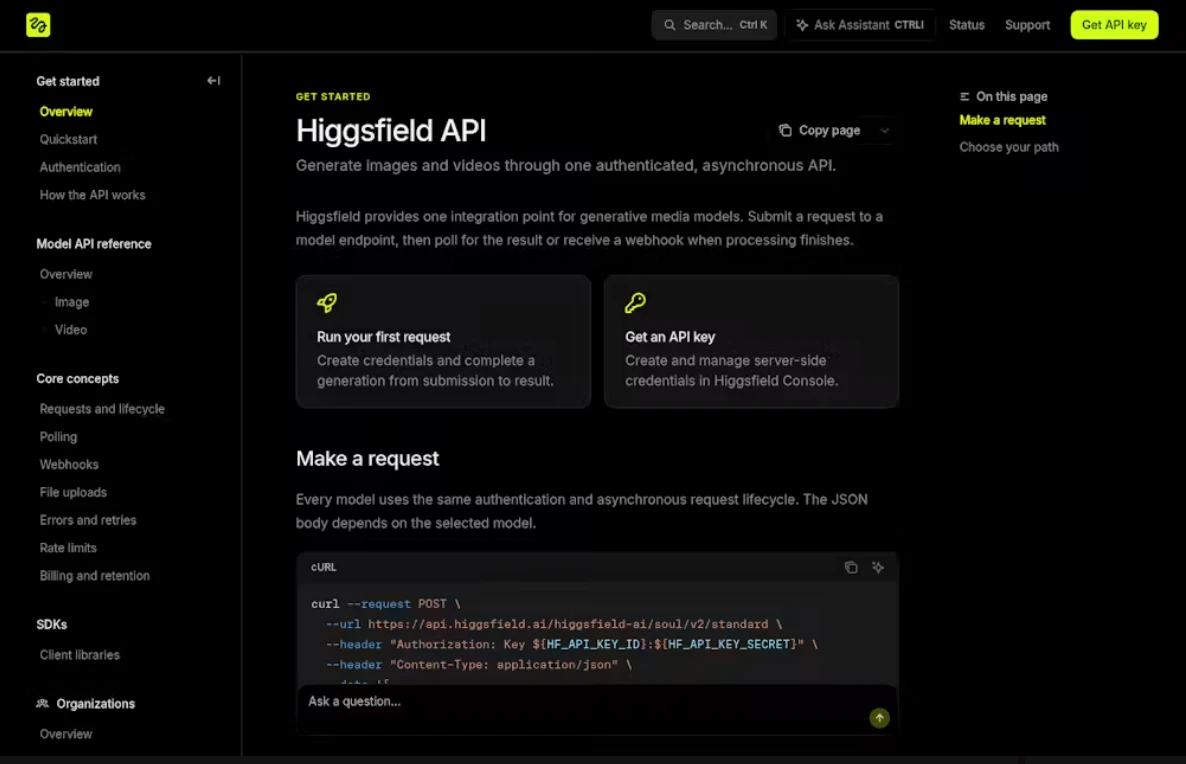Click the GET STARTED breadcrumb label
The height and width of the screenshot is (764, 1186).
[x=333, y=97]
